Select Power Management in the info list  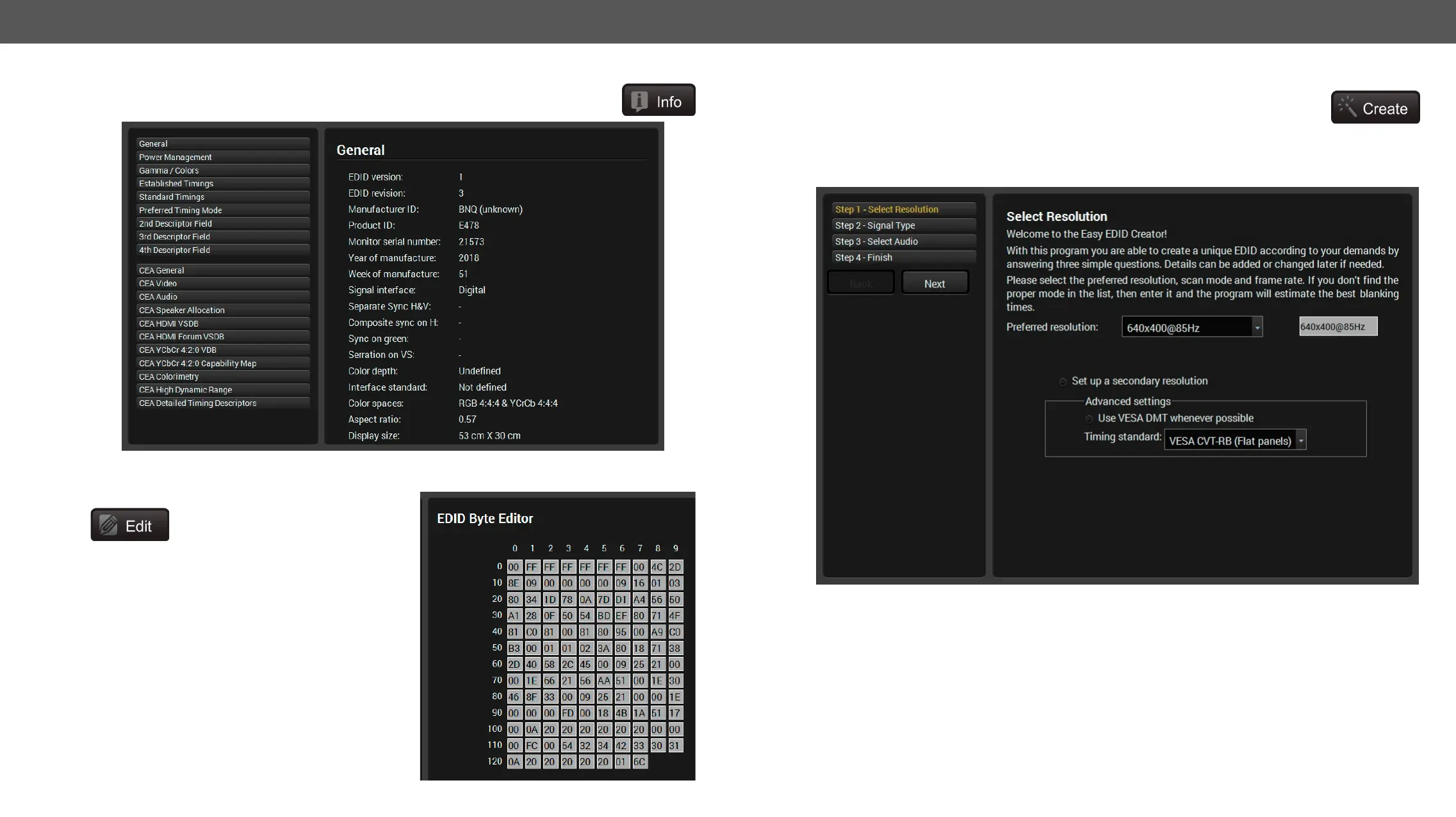point(223,157)
